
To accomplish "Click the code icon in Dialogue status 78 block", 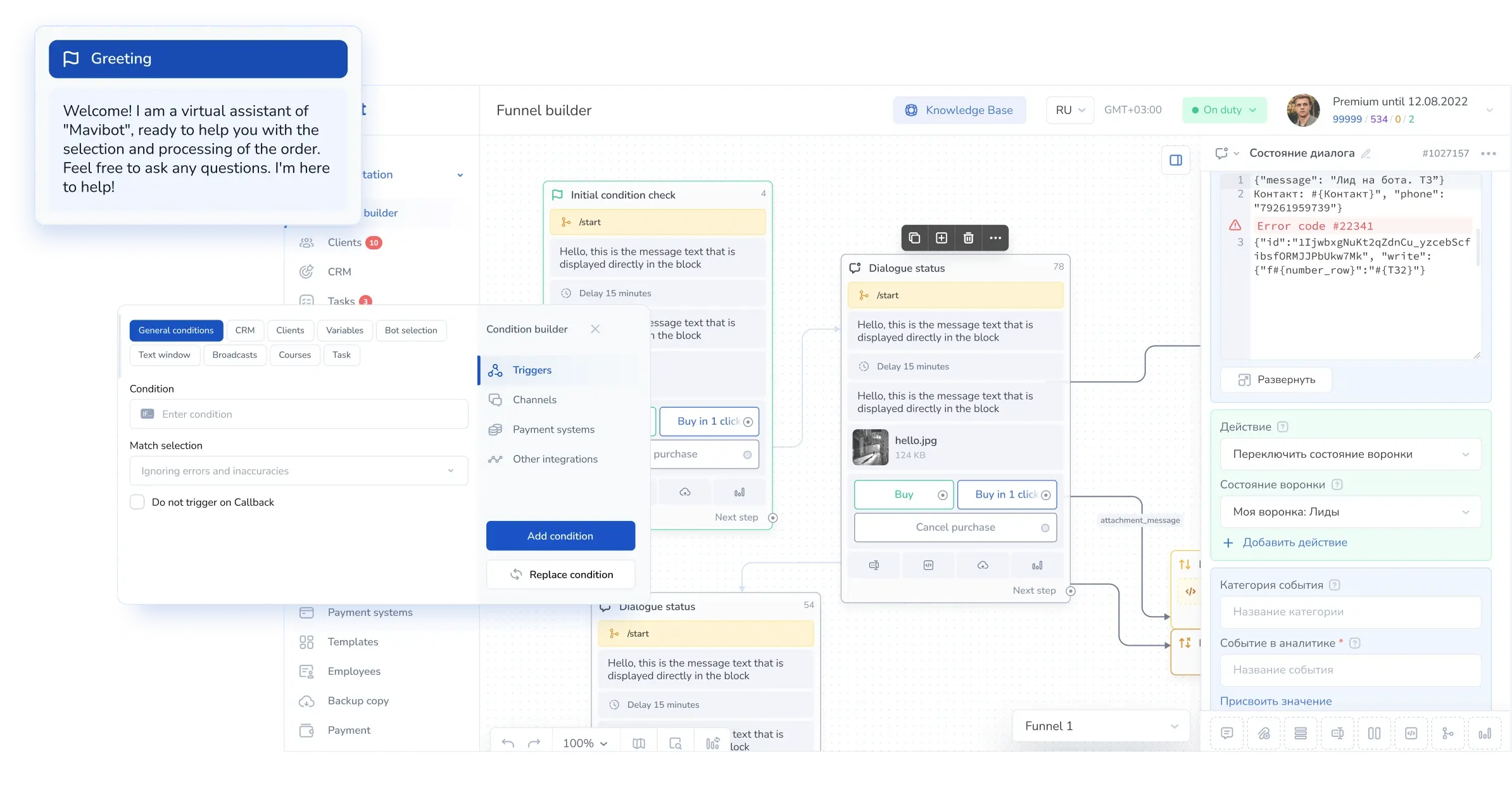I will pos(928,565).
